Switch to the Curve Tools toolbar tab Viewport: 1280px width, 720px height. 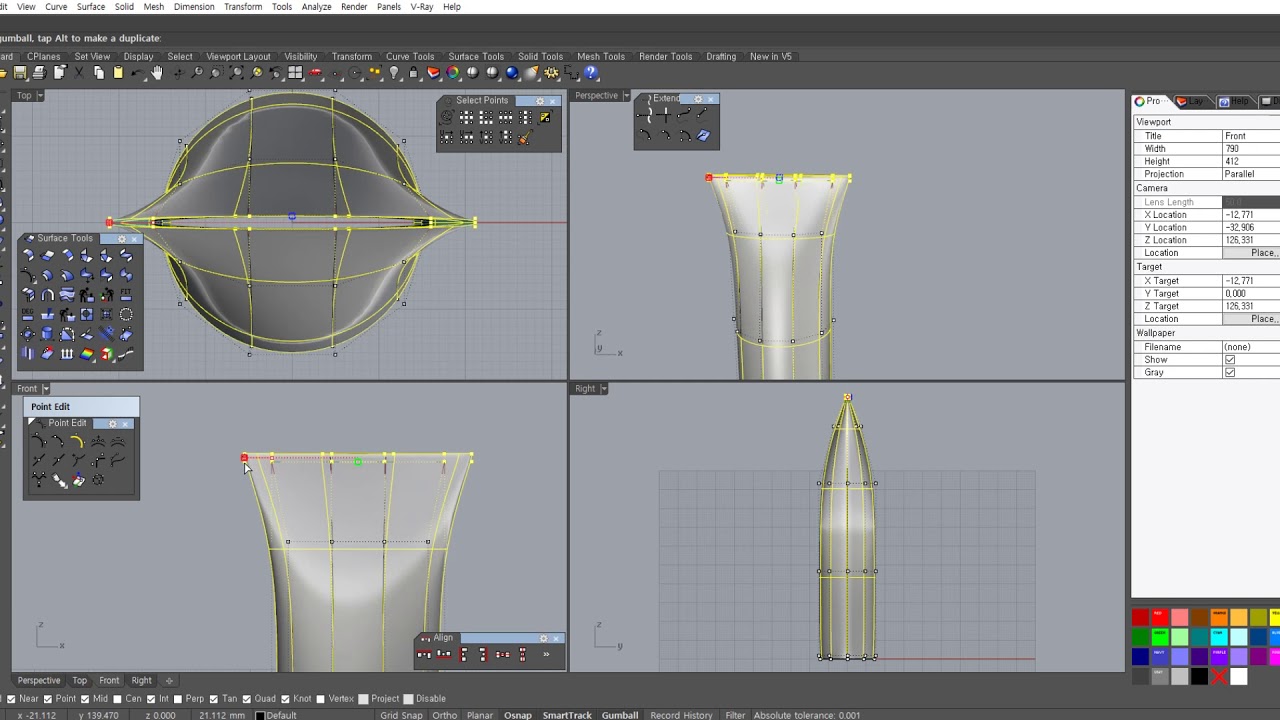click(x=410, y=57)
